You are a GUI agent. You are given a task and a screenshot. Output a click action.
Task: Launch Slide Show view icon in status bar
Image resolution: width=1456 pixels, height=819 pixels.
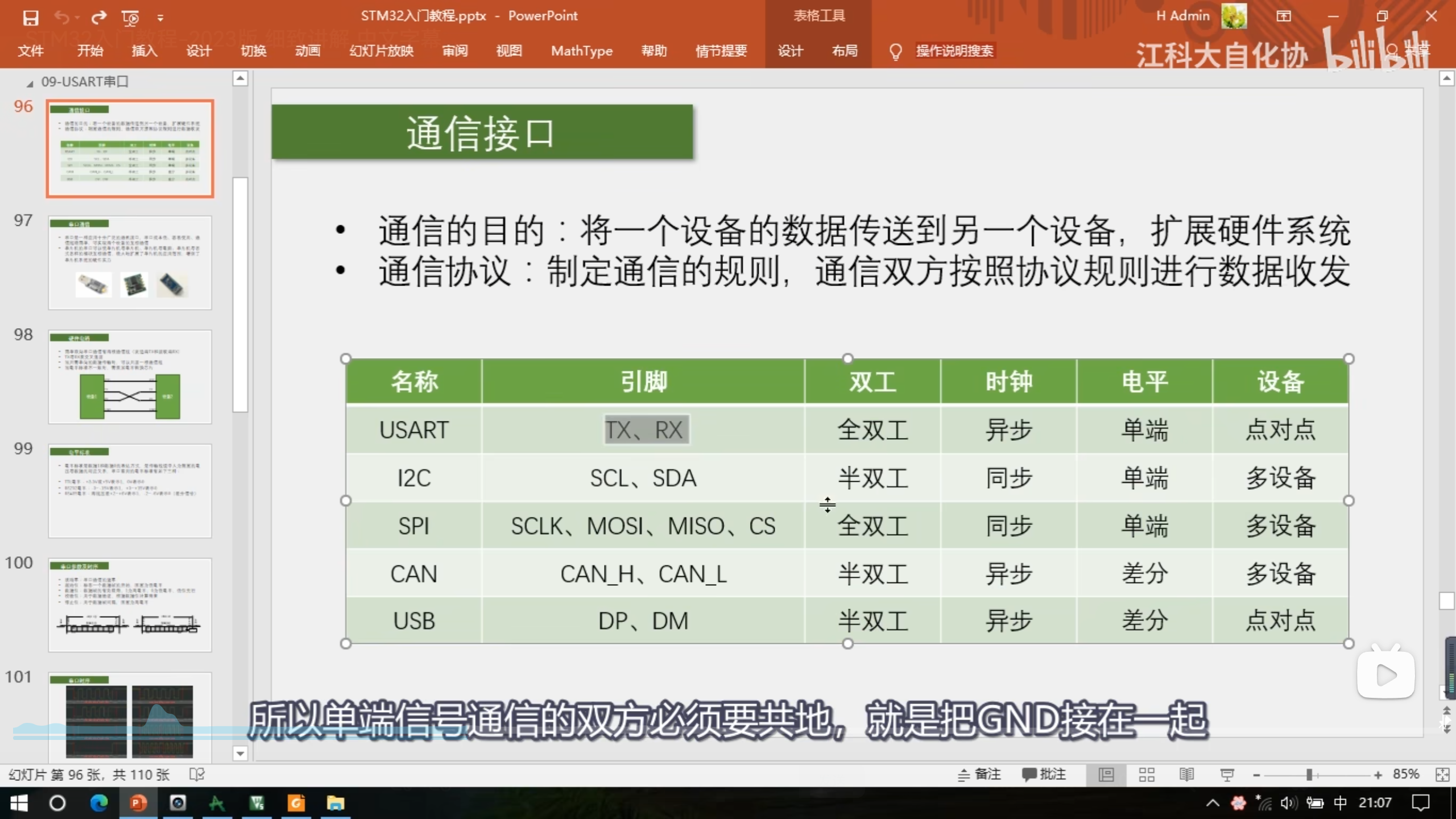[1227, 775]
